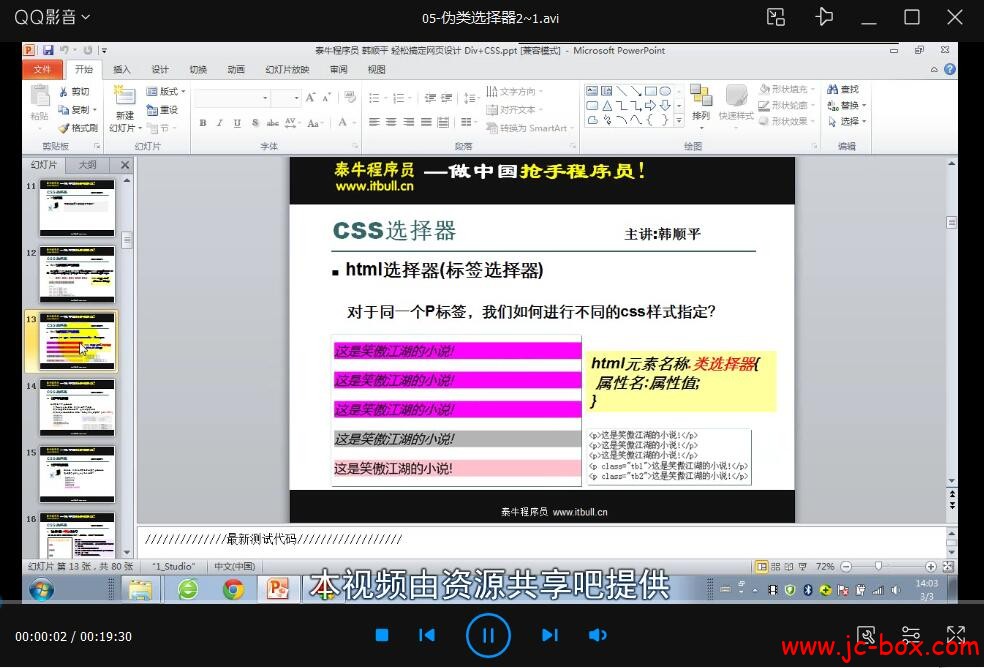The height and width of the screenshot is (668, 984).
Task: Open Chrome from the taskbar
Action: (x=233, y=590)
